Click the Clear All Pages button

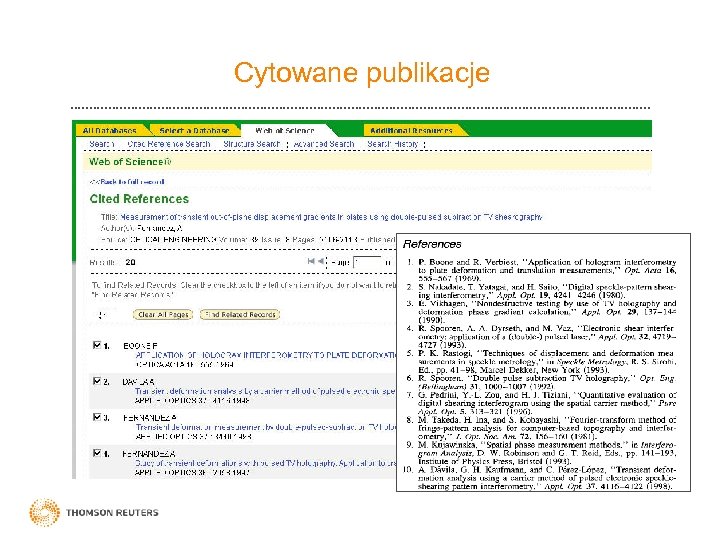tap(163, 315)
